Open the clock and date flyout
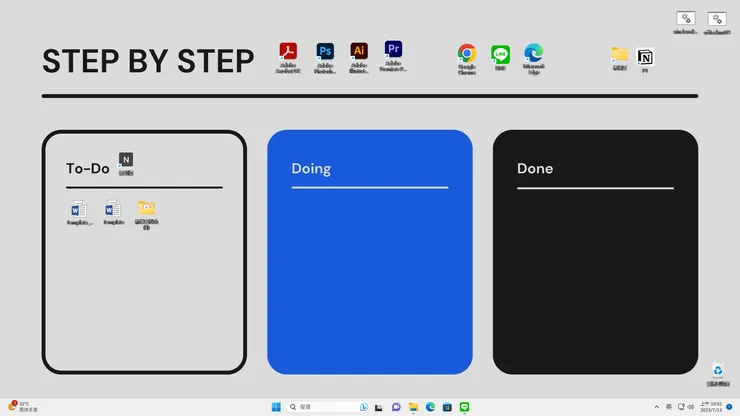 pos(711,407)
